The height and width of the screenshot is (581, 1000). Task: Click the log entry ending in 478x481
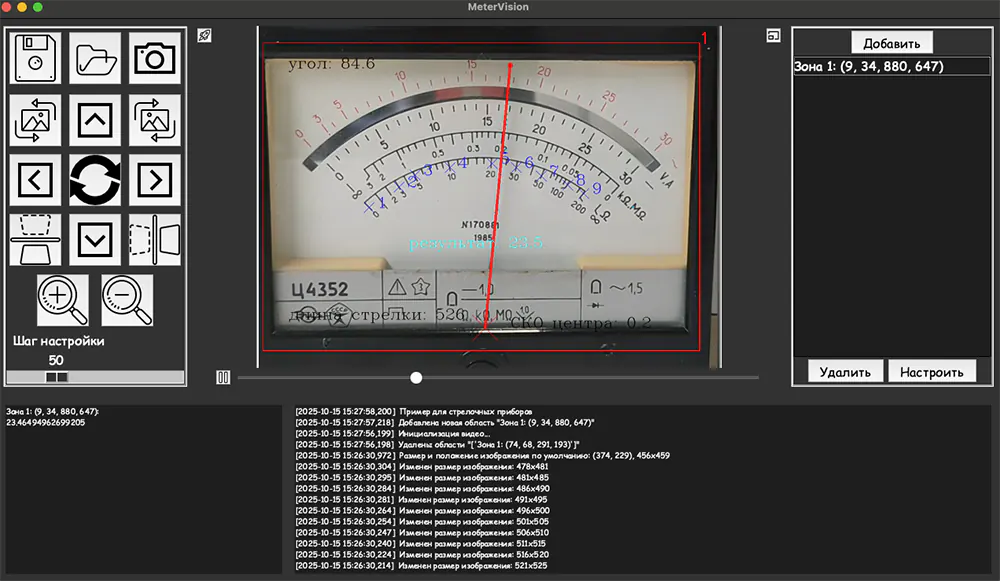422,466
